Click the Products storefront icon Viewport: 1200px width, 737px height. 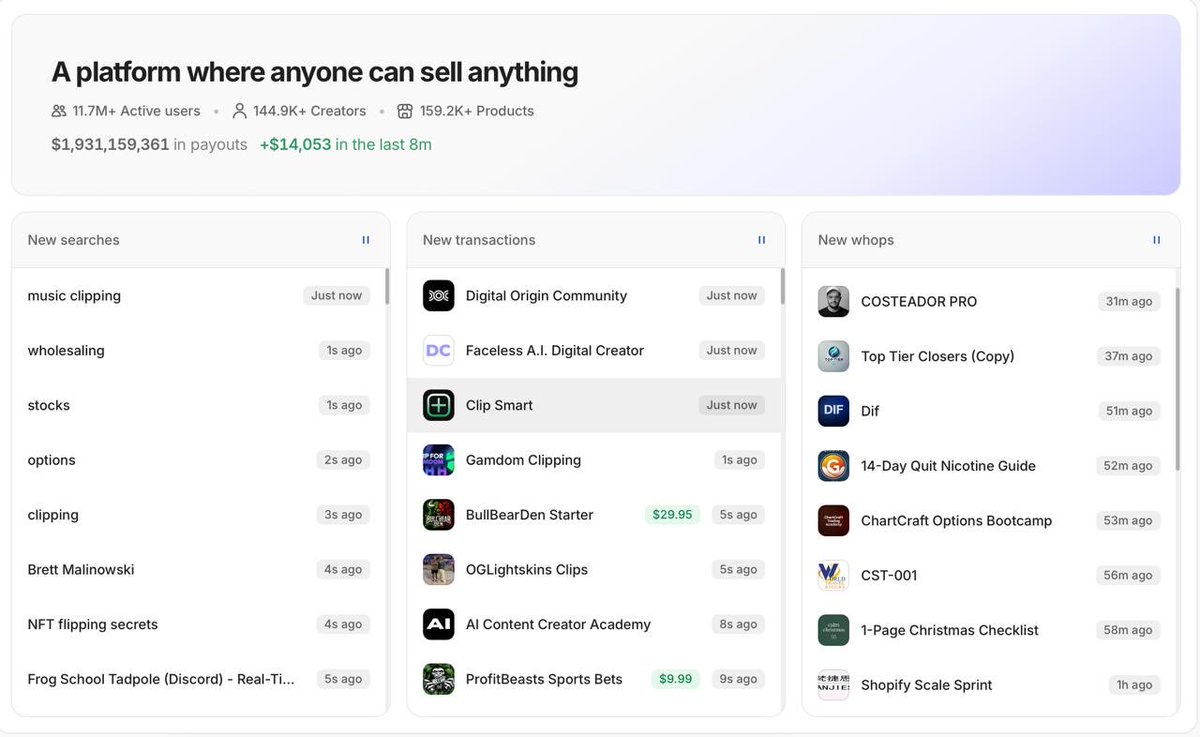pyautogui.click(x=405, y=111)
